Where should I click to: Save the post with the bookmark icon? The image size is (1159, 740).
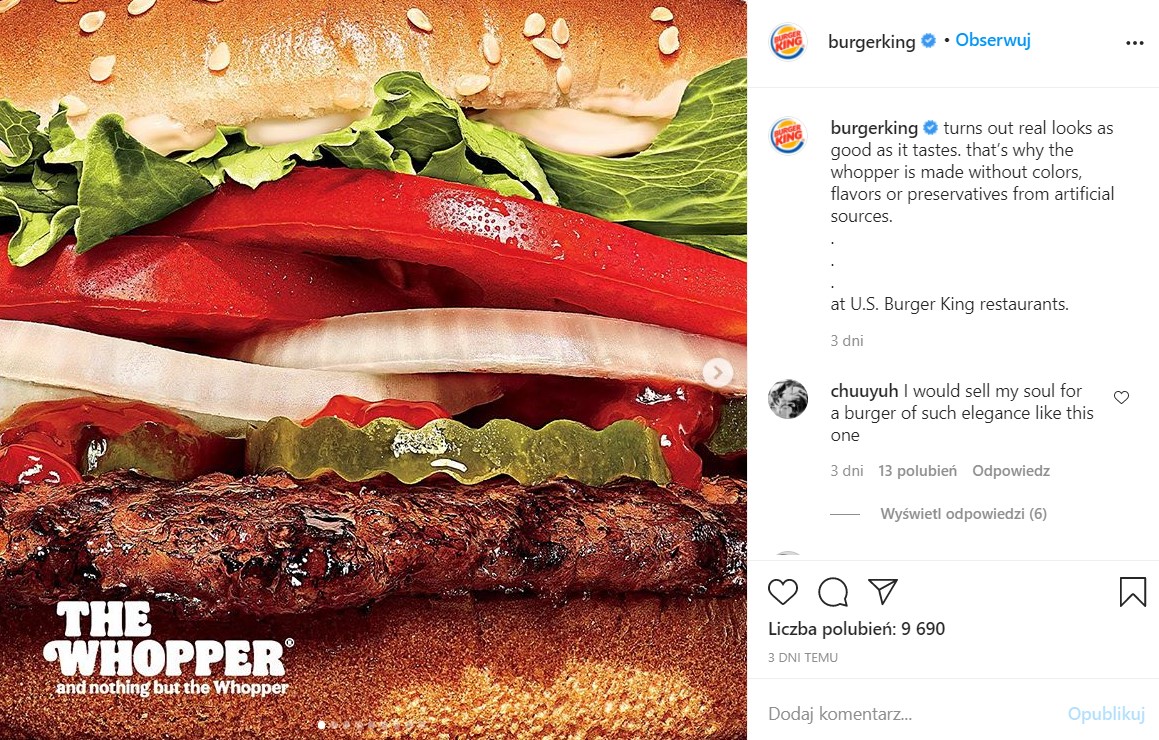pos(1132,592)
